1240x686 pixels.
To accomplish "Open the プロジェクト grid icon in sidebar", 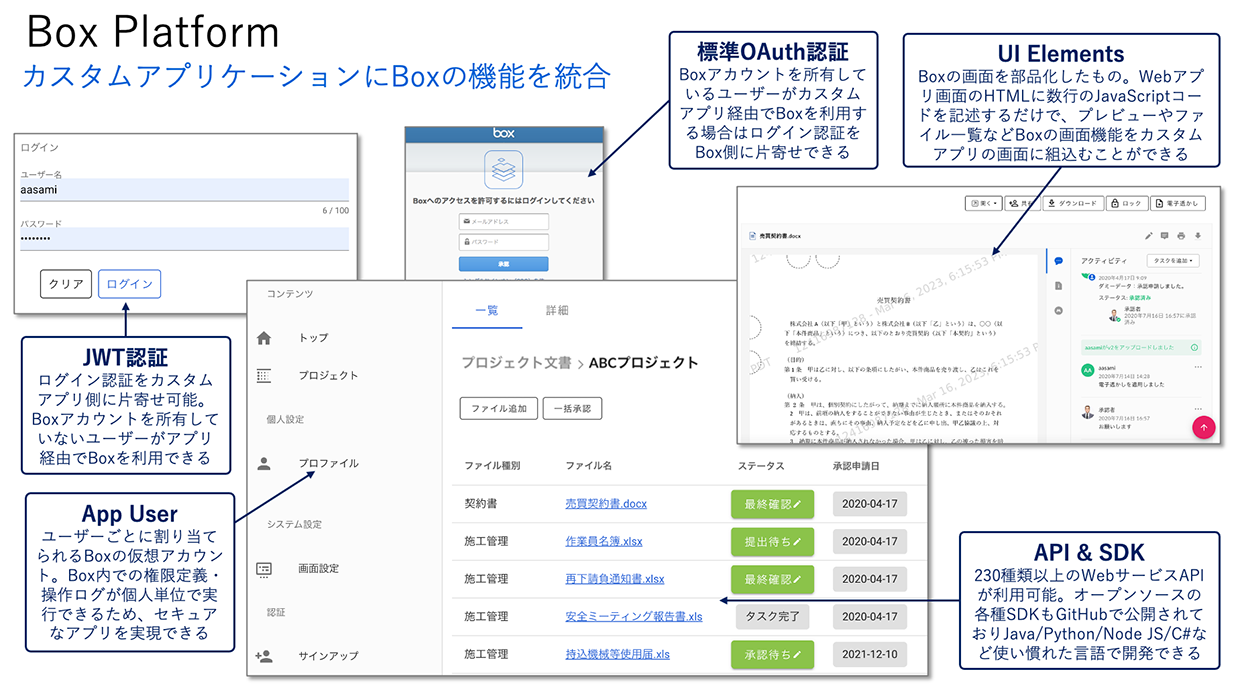I will click(264, 376).
